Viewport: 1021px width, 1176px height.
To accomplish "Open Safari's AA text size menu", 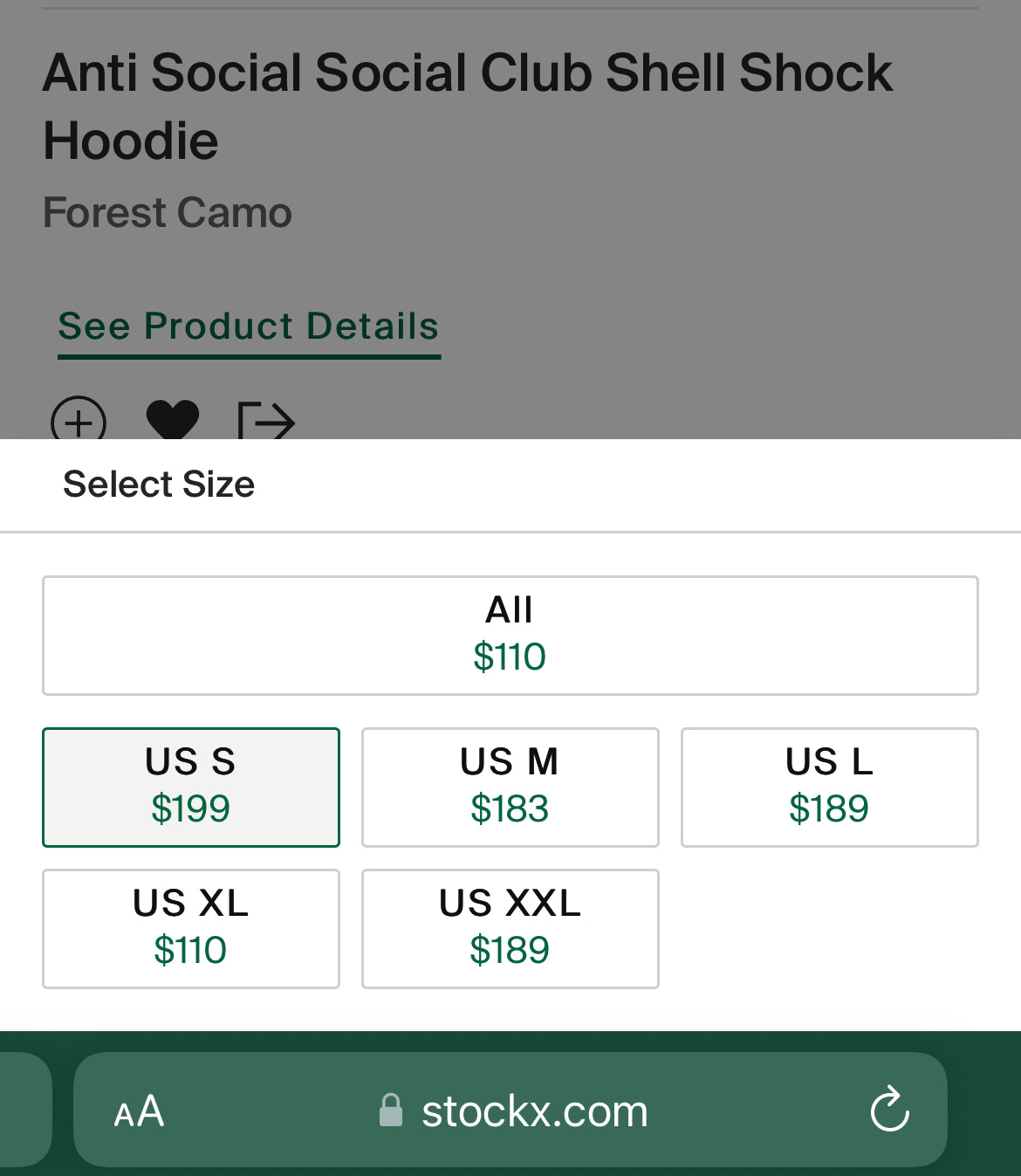I will 139,1111.
